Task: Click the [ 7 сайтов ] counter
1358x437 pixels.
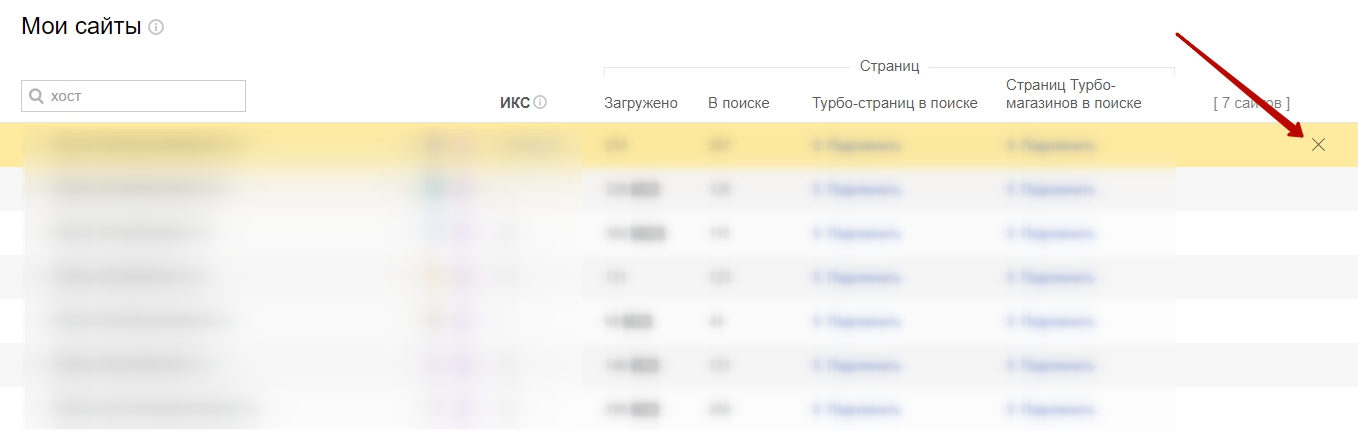Action: (1251, 103)
